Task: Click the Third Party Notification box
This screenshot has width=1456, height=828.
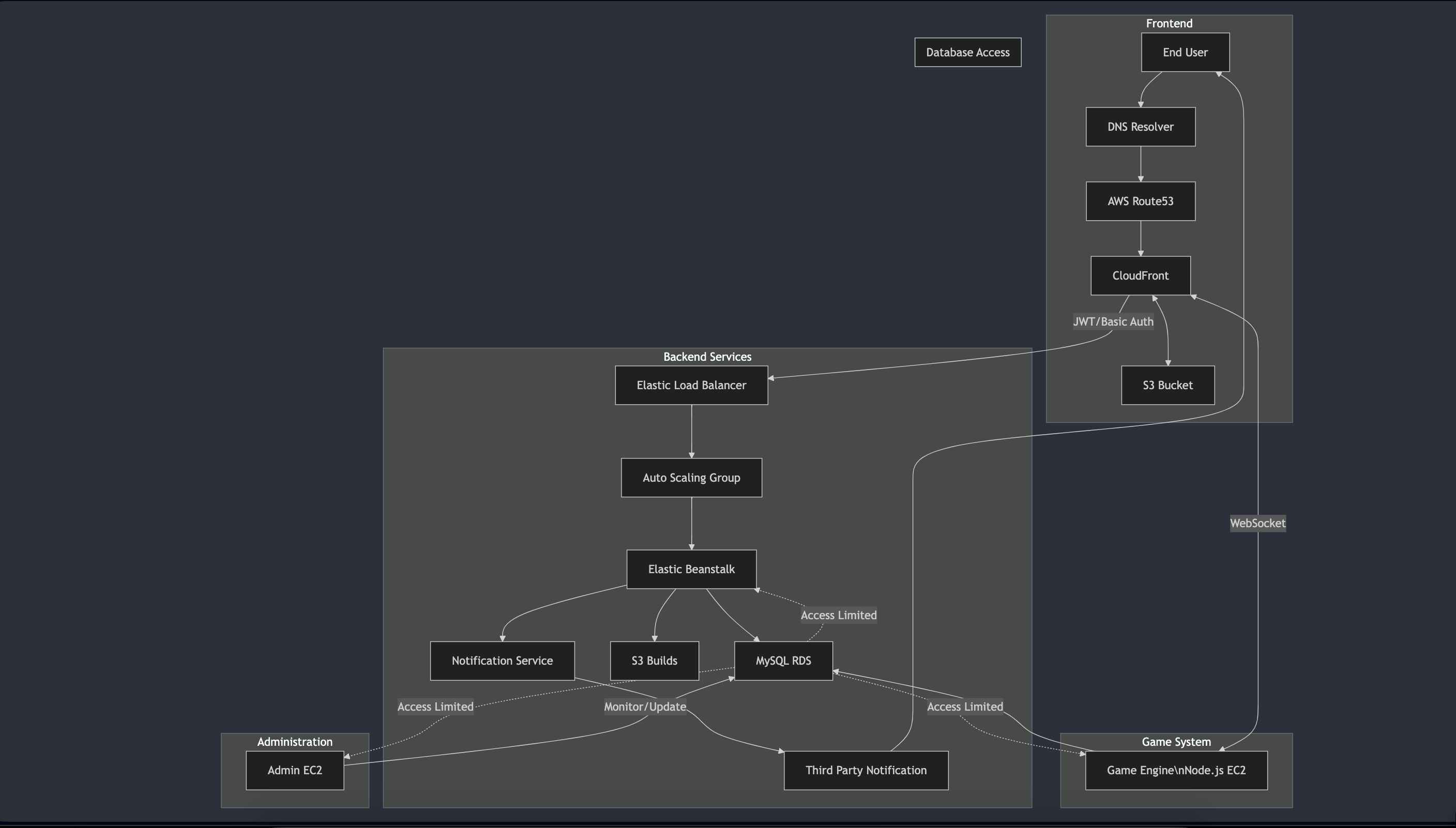Action: pyautogui.click(x=866, y=771)
